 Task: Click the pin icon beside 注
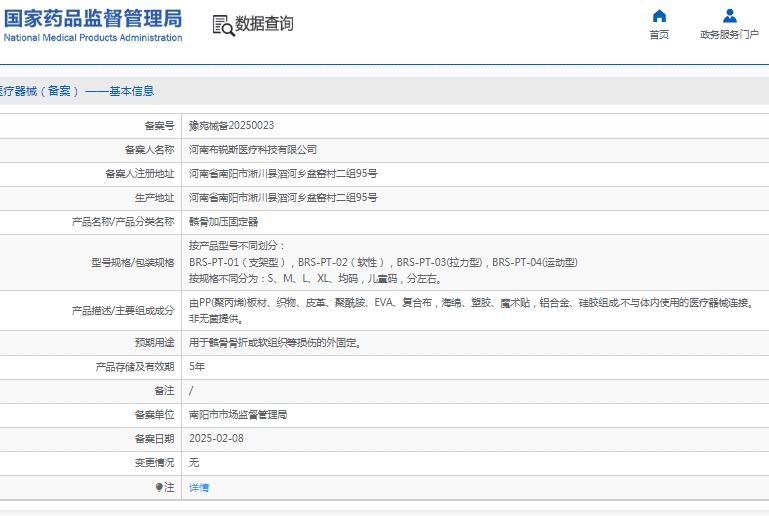click(159, 487)
